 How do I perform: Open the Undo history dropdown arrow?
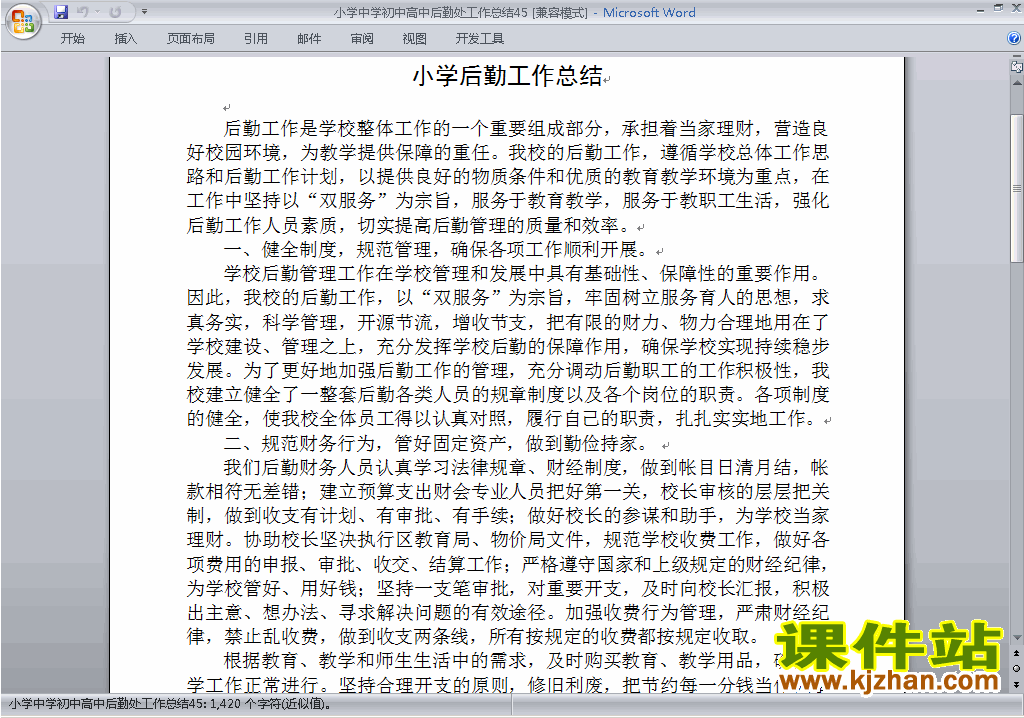pos(97,12)
